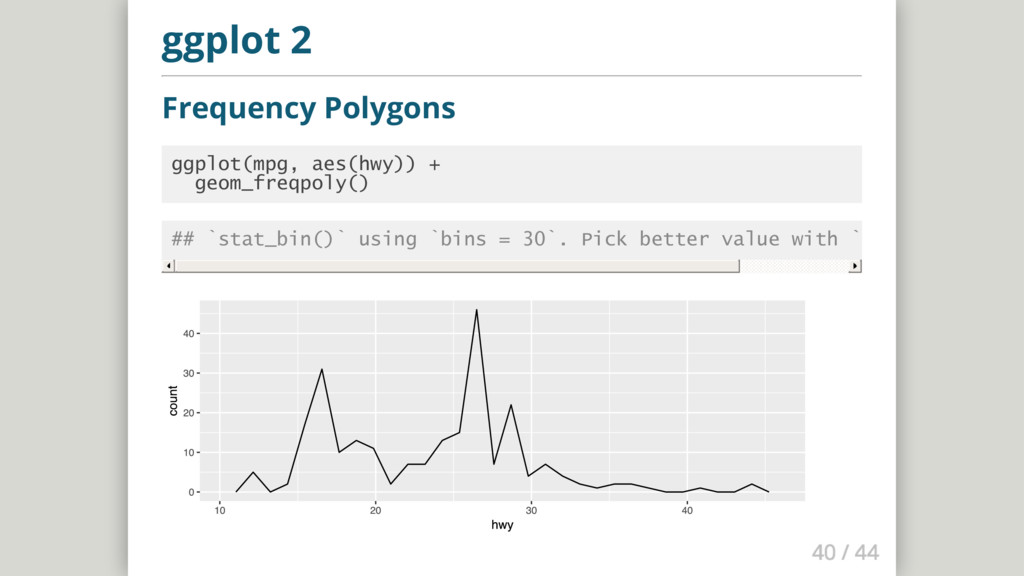Click the right scroll arrow of output box
This screenshot has height=576, width=1024.
pyautogui.click(x=855, y=266)
